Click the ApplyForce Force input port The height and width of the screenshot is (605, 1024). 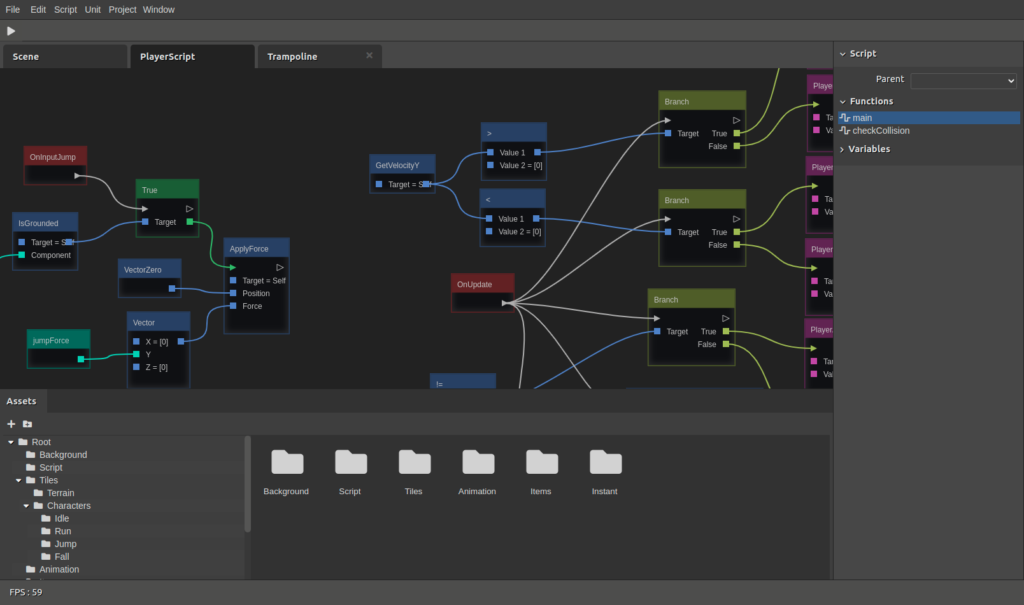pos(233,306)
